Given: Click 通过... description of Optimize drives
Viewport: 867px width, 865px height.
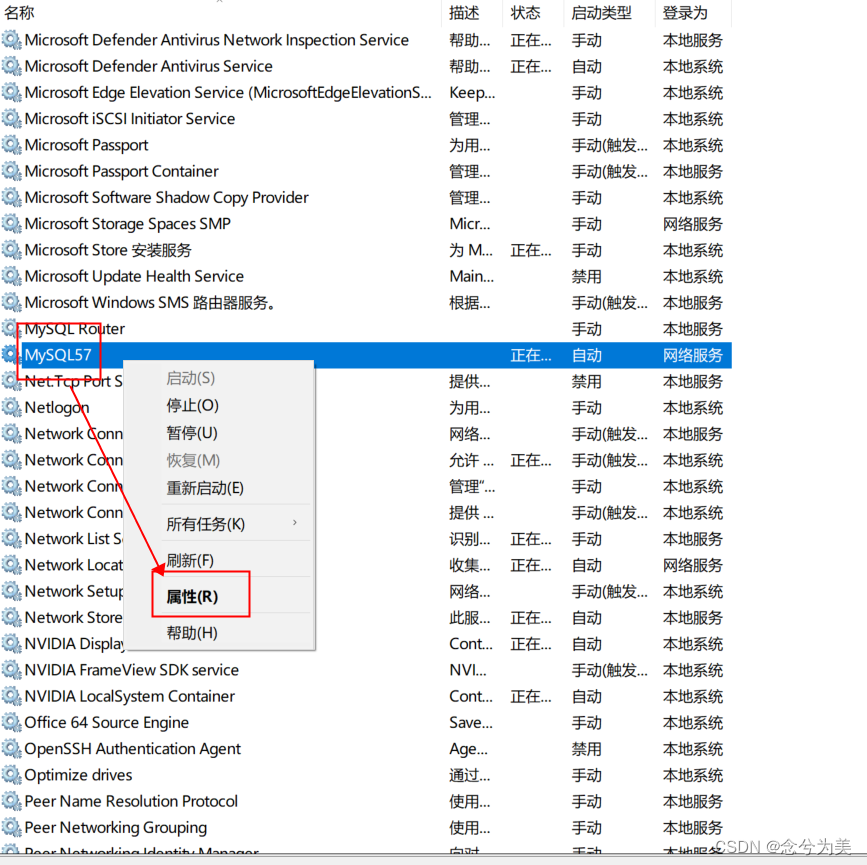Looking at the screenshot, I should click(469, 775).
